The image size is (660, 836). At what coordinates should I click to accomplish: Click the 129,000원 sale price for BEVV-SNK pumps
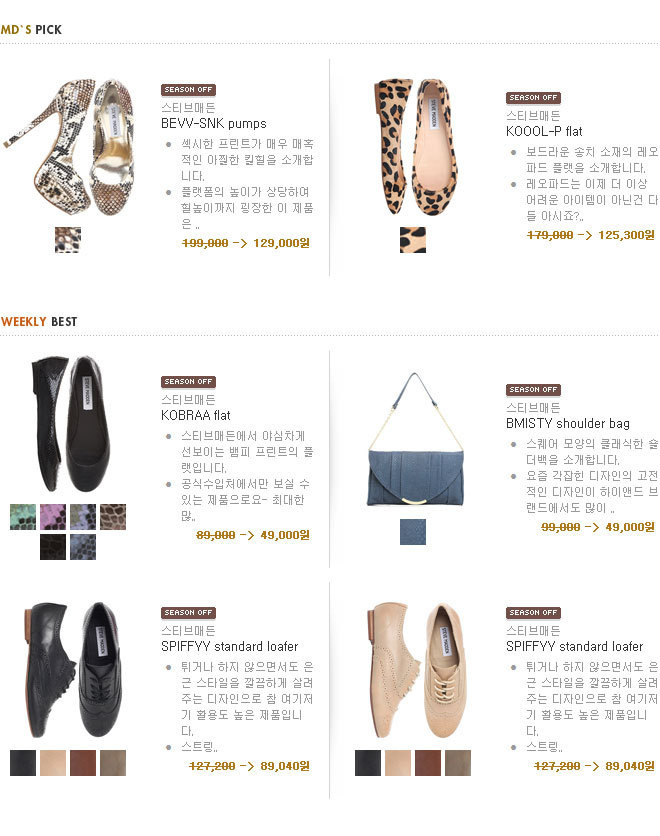[281, 243]
